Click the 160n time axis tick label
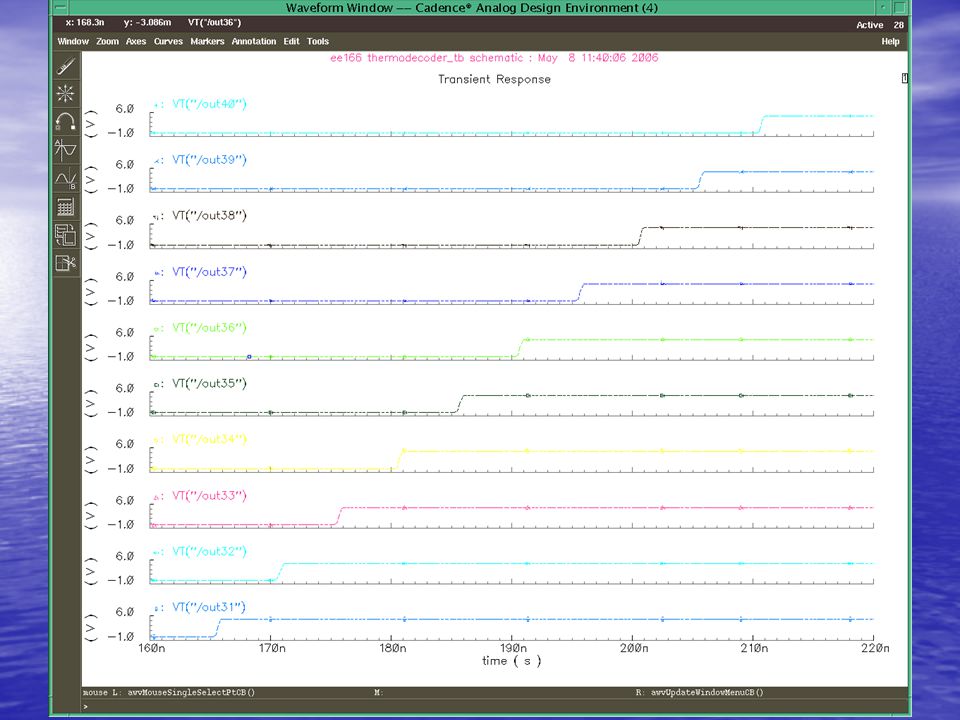Viewport: 960px width, 720px height. point(151,648)
